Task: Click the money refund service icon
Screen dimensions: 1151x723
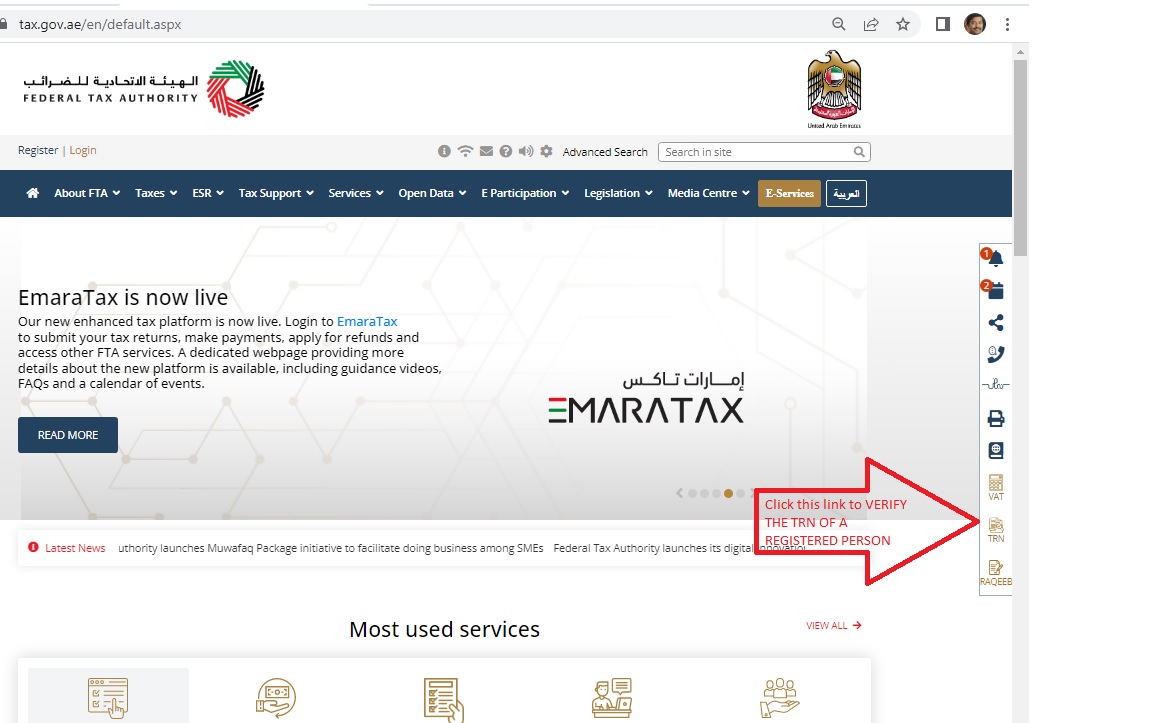Action: coord(276,698)
